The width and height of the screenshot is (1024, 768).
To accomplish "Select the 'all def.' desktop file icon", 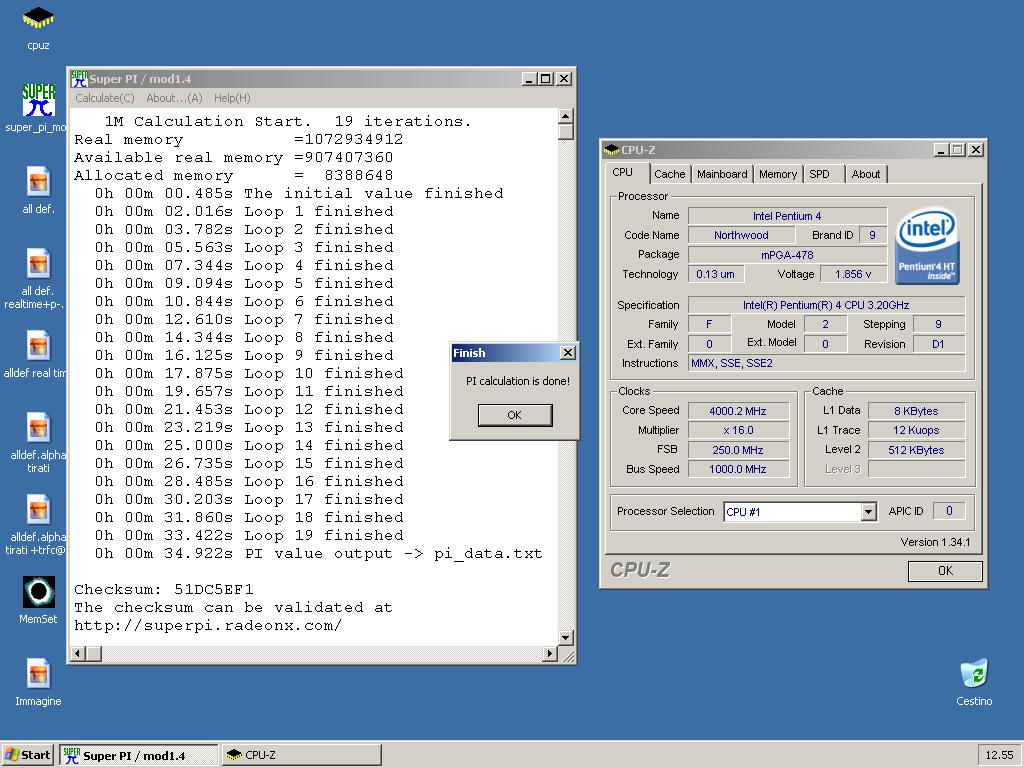I will [x=38, y=191].
